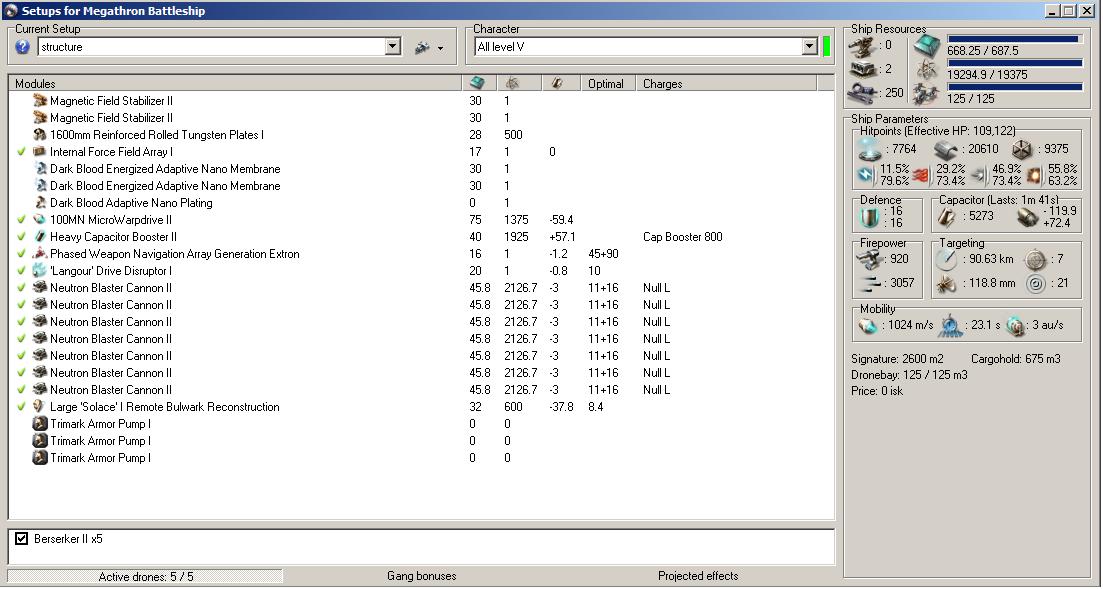
Task: Click the launcher hardpoints icon in Ship Resources
Action: [x=862, y=69]
